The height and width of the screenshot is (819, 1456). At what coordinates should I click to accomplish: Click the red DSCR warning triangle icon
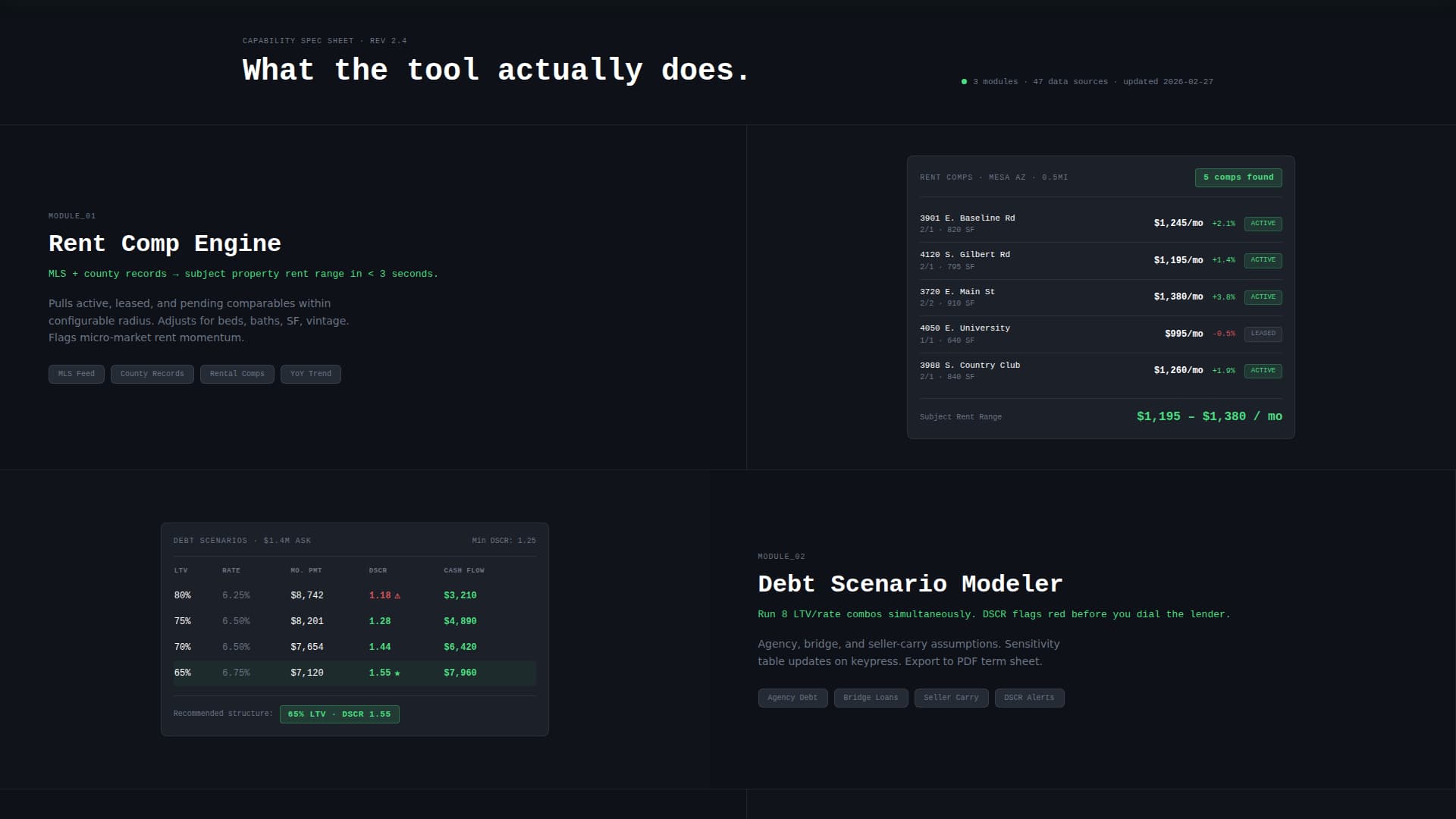point(397,596)
